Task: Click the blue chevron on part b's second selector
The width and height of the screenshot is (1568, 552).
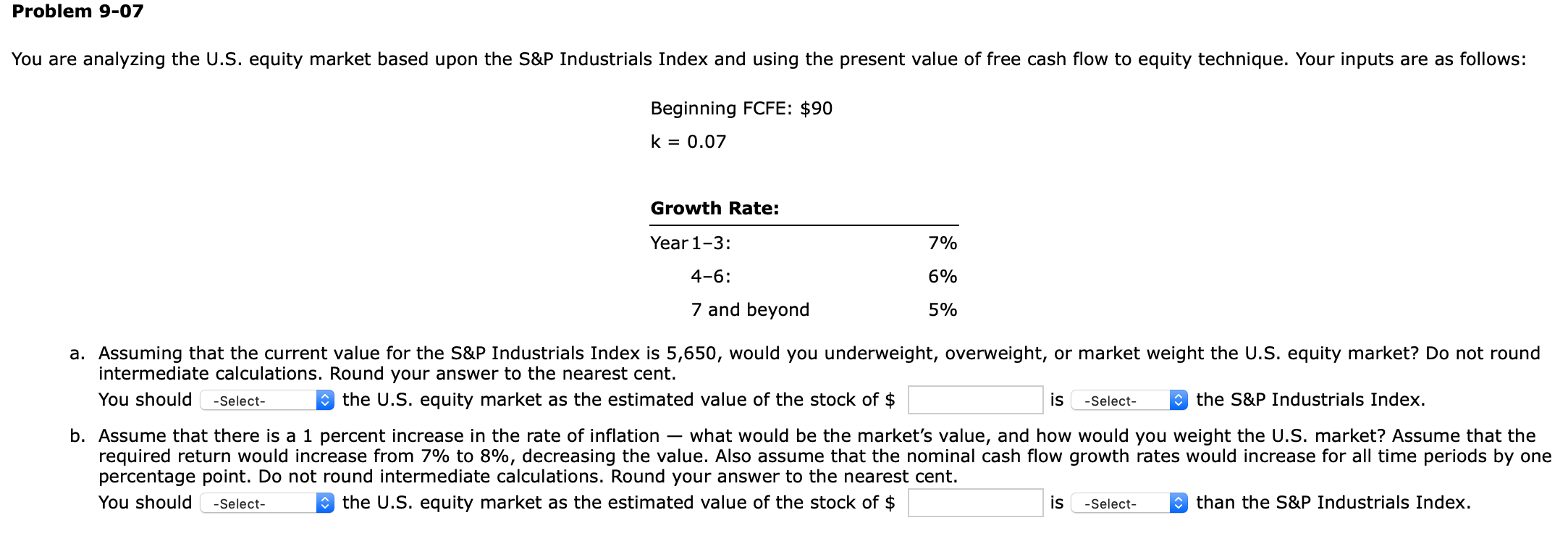Action: pyautogui.click(x=1180, y=502)
